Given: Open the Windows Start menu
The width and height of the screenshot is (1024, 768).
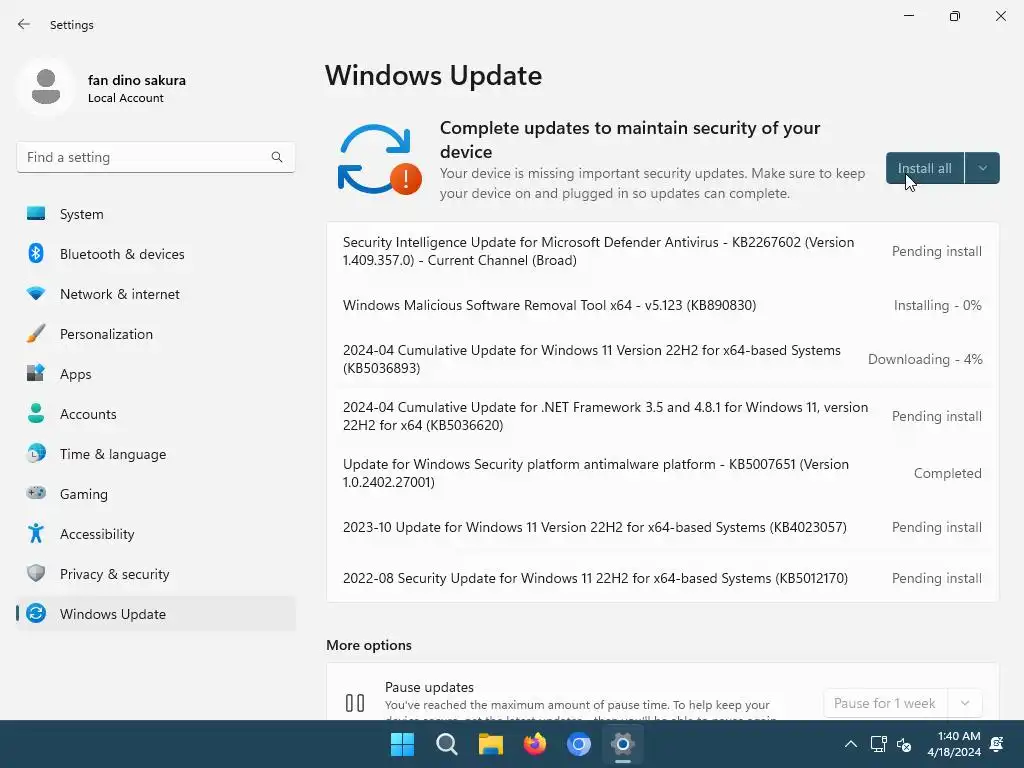Looking at the screenshot, I should coord(402,744).
